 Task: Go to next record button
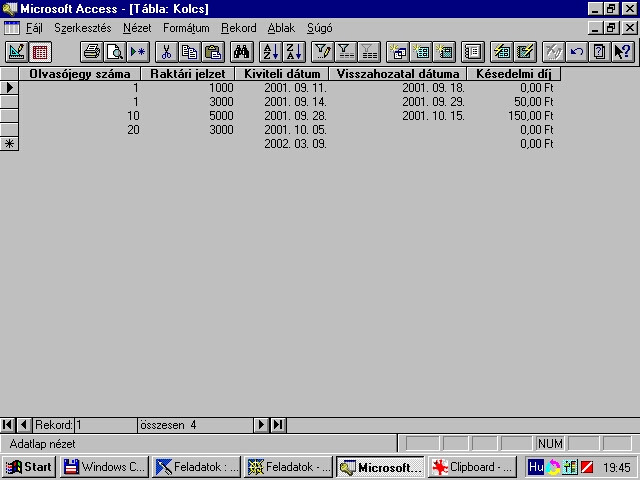pos(261,425)
